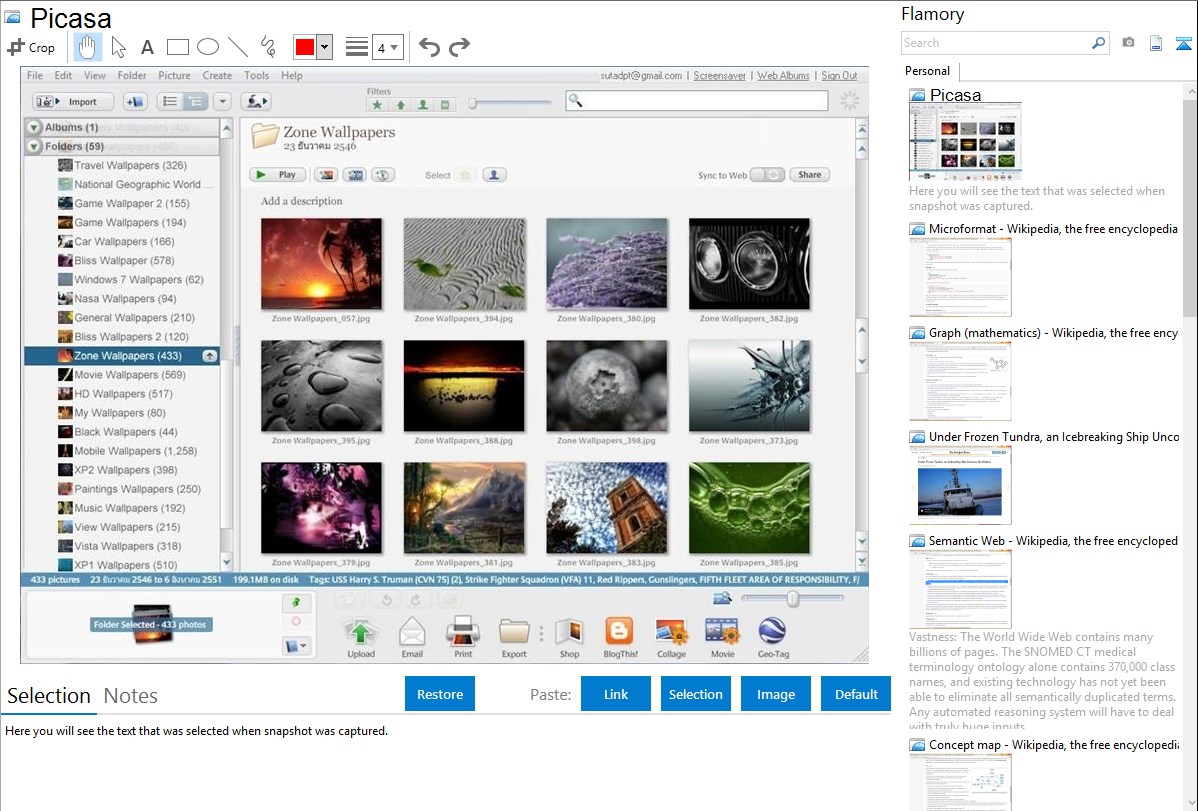Switch to tree folder view icon
1198x811 pixels.
[x=196, y=102]
